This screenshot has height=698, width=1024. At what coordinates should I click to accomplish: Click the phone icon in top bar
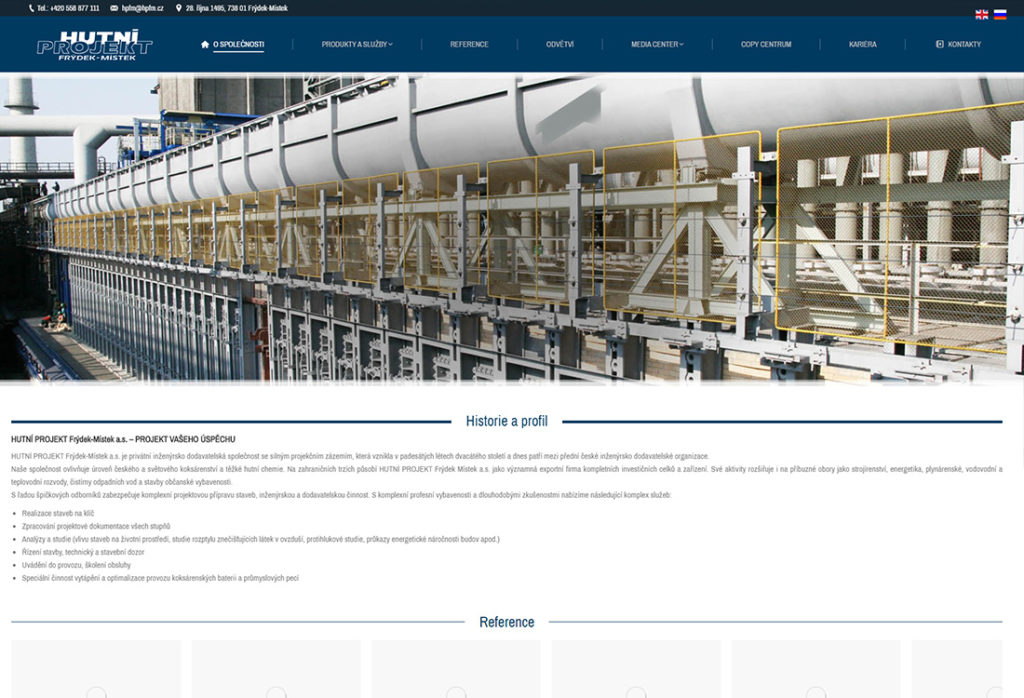31,8
